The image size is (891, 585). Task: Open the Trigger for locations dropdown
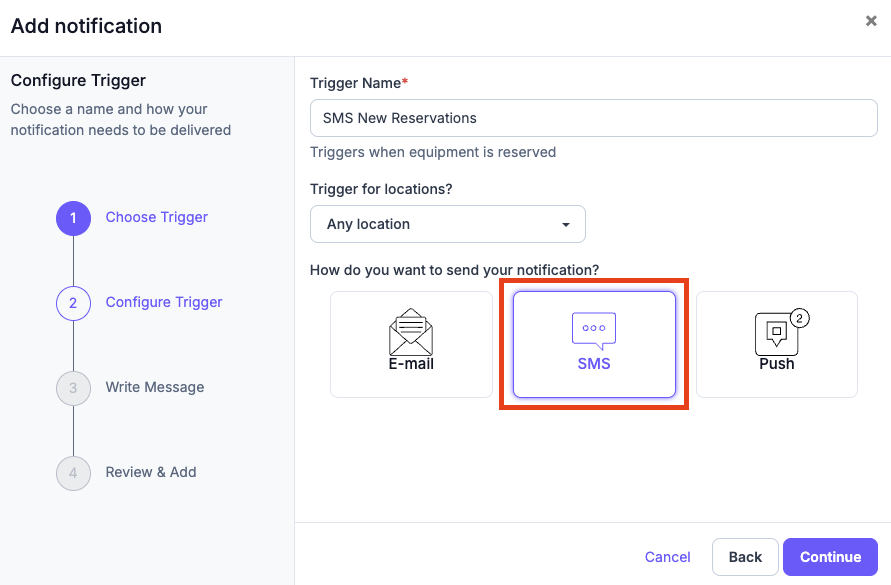447,224
